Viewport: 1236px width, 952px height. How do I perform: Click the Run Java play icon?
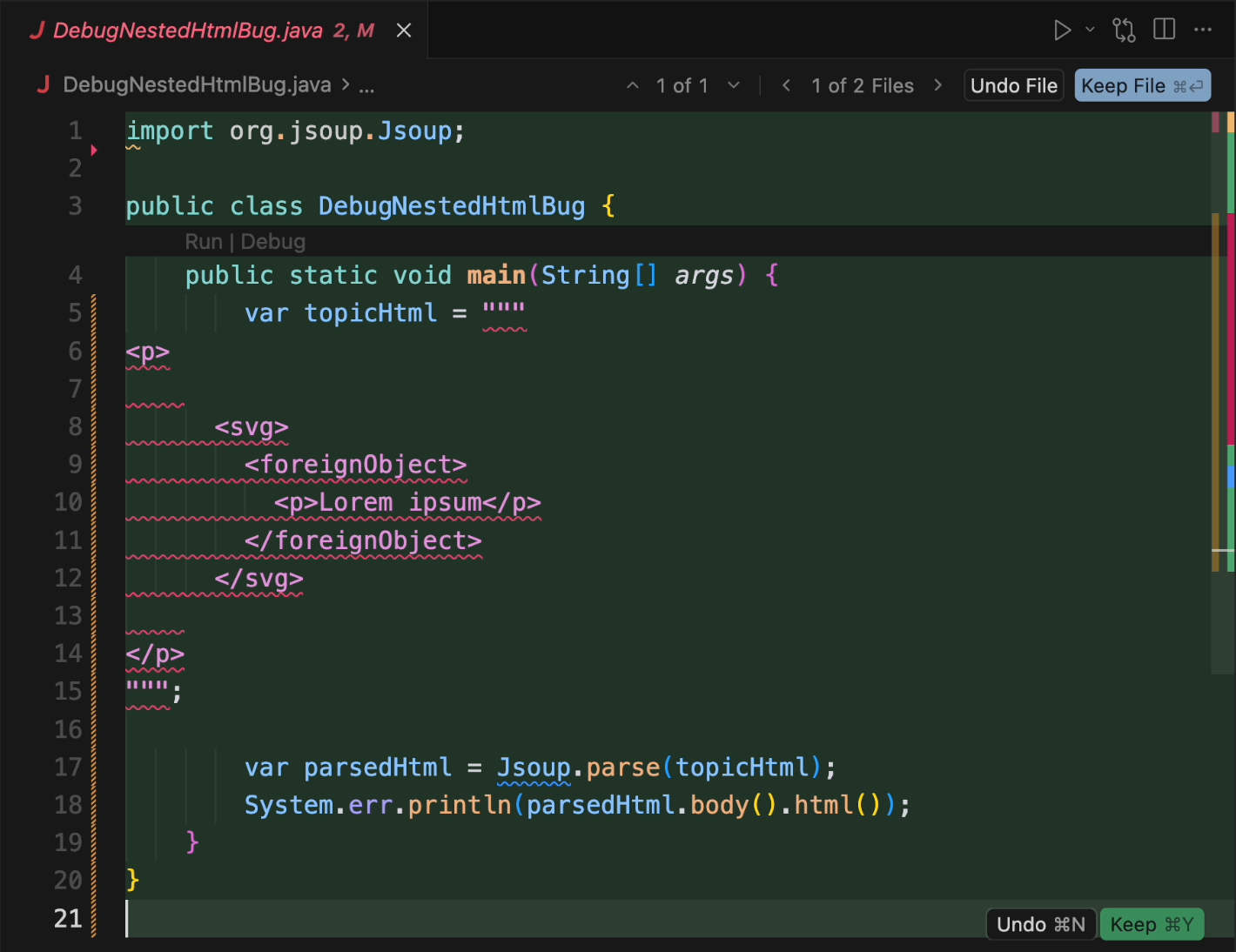1061,30
